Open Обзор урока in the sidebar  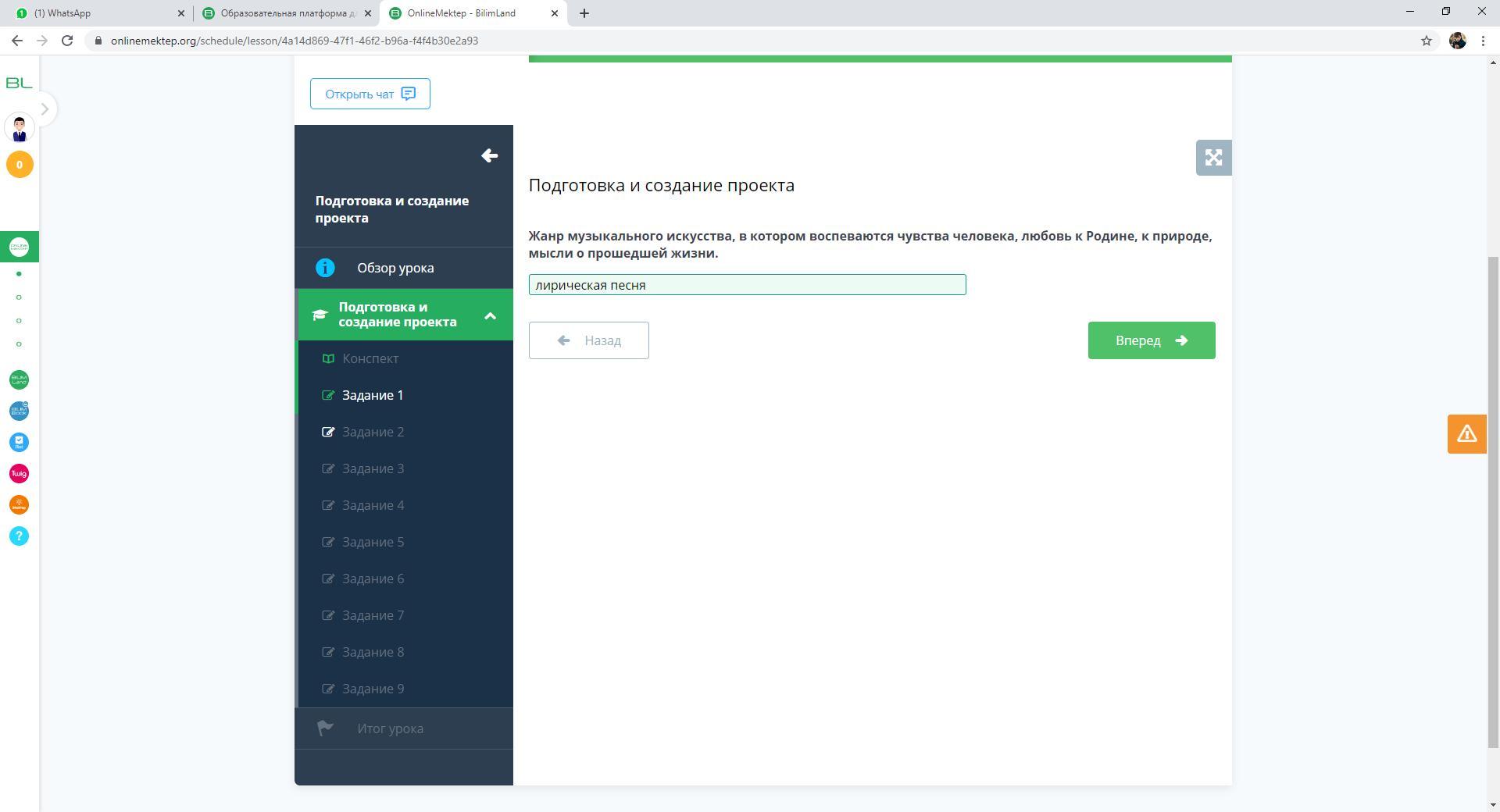click(395, 268)
